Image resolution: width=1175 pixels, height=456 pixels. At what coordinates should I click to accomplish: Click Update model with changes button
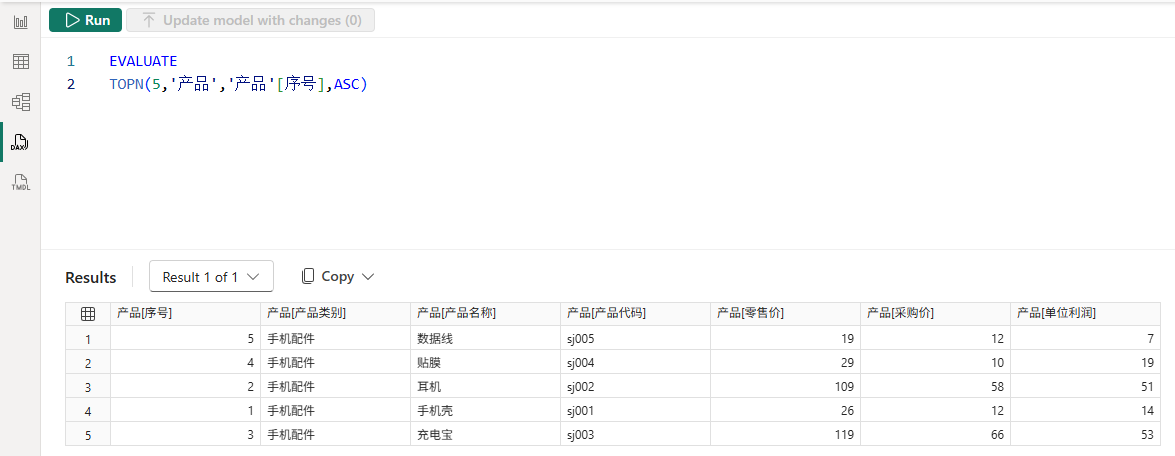[x=250, y=20]
